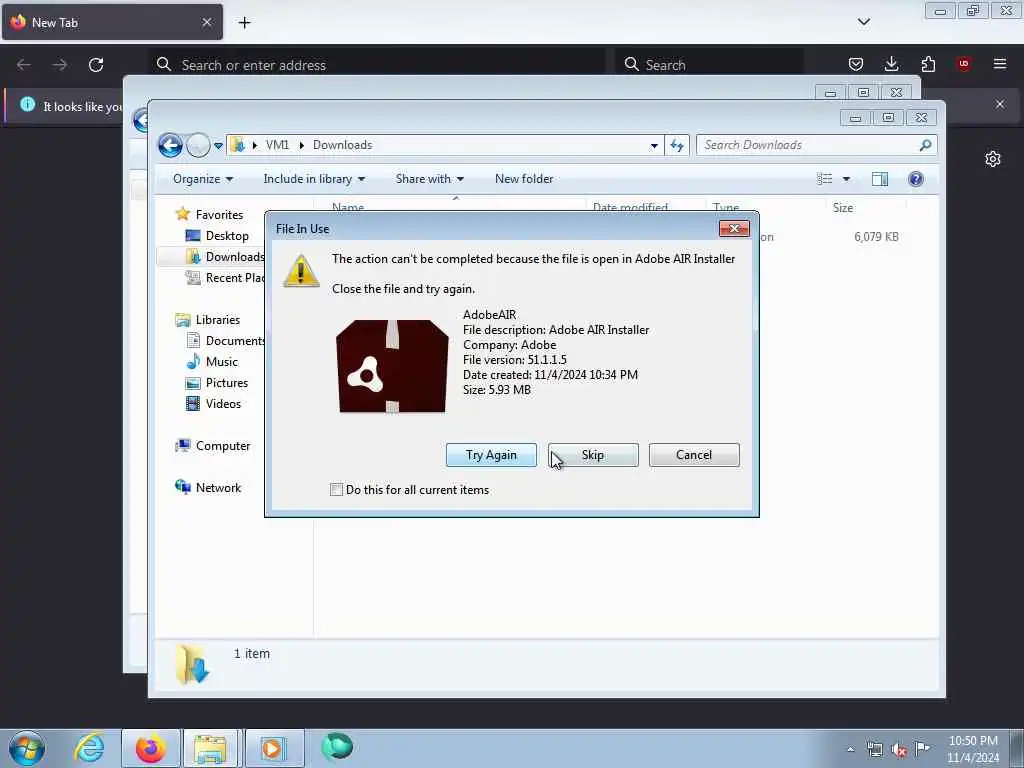Image resolution: width=1024 pixels, height=768 pixels.
Task: Open New Tab settings gear
Action: [x=993, y=159]
